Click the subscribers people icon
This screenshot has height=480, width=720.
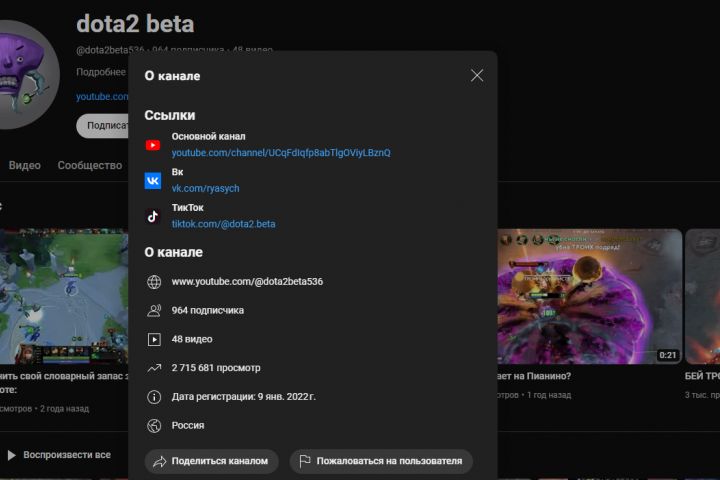pyautogui.click(x=154, y=311)
